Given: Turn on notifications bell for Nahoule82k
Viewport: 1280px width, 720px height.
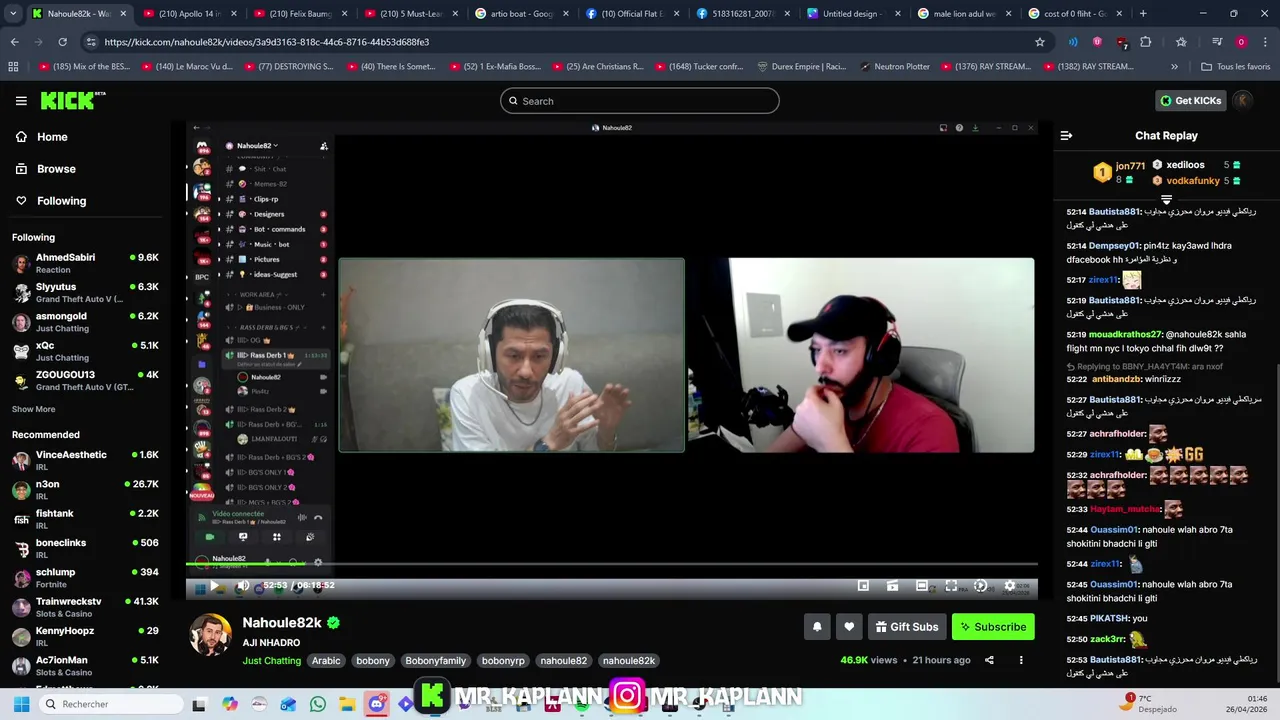Looking at the screenshot, I should pyautogui.click(x=817, y=627).
